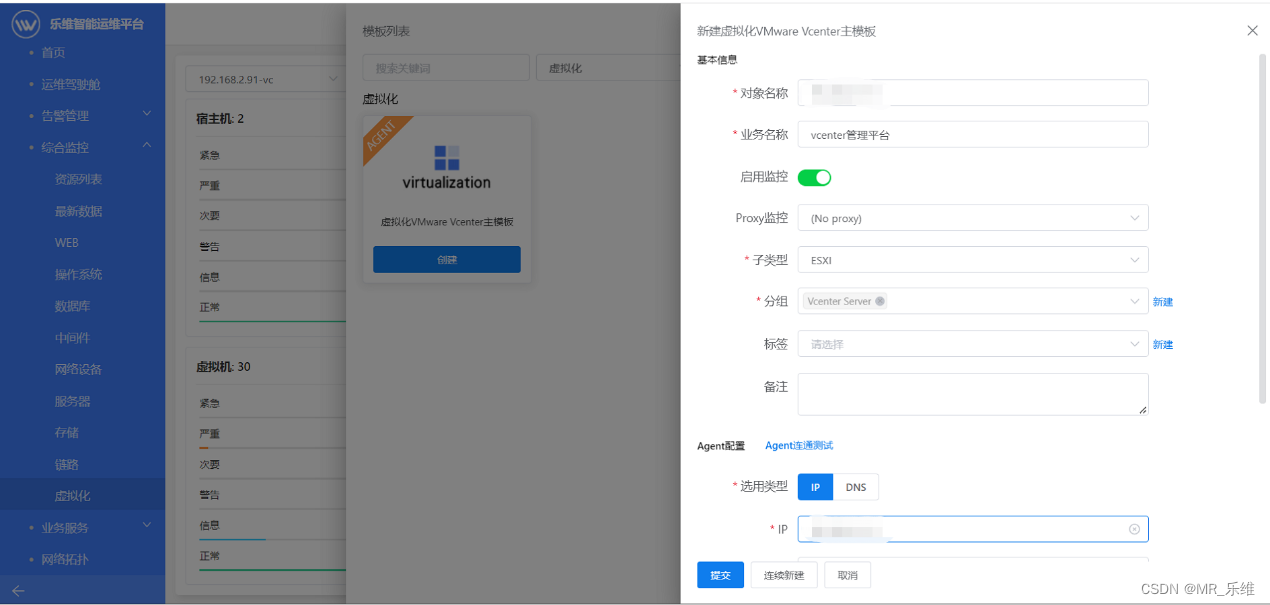Click the 提交 submit button
This screenshot has height=605, width=1270.
(x=720, y=575)
